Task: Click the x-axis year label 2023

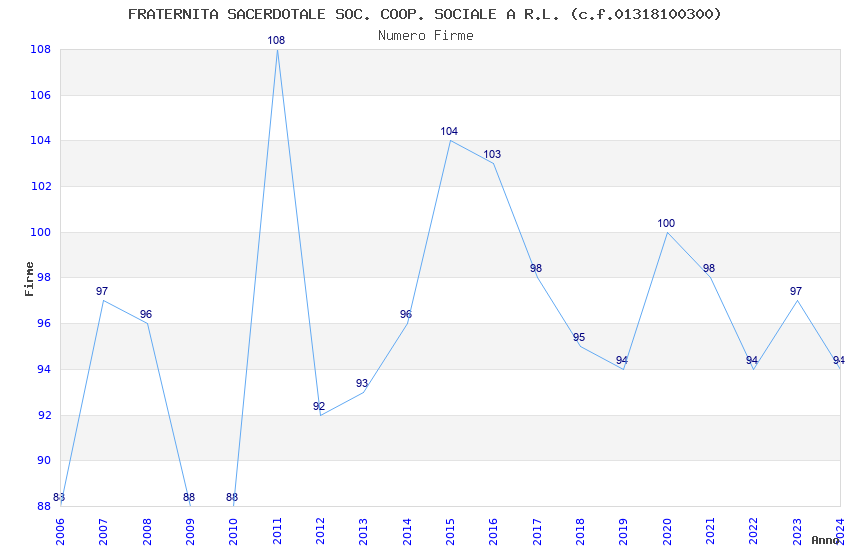Action: coord(797,531)
